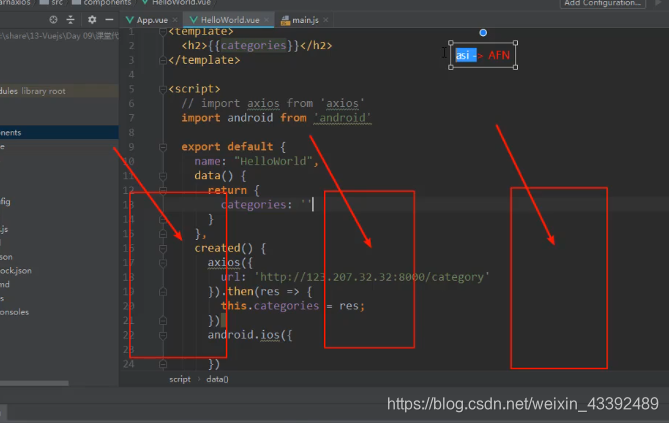Place the cursor after categories: '' on line 13
The width and height of the screenshot is (669, 423).
click(x=313, y=204)
